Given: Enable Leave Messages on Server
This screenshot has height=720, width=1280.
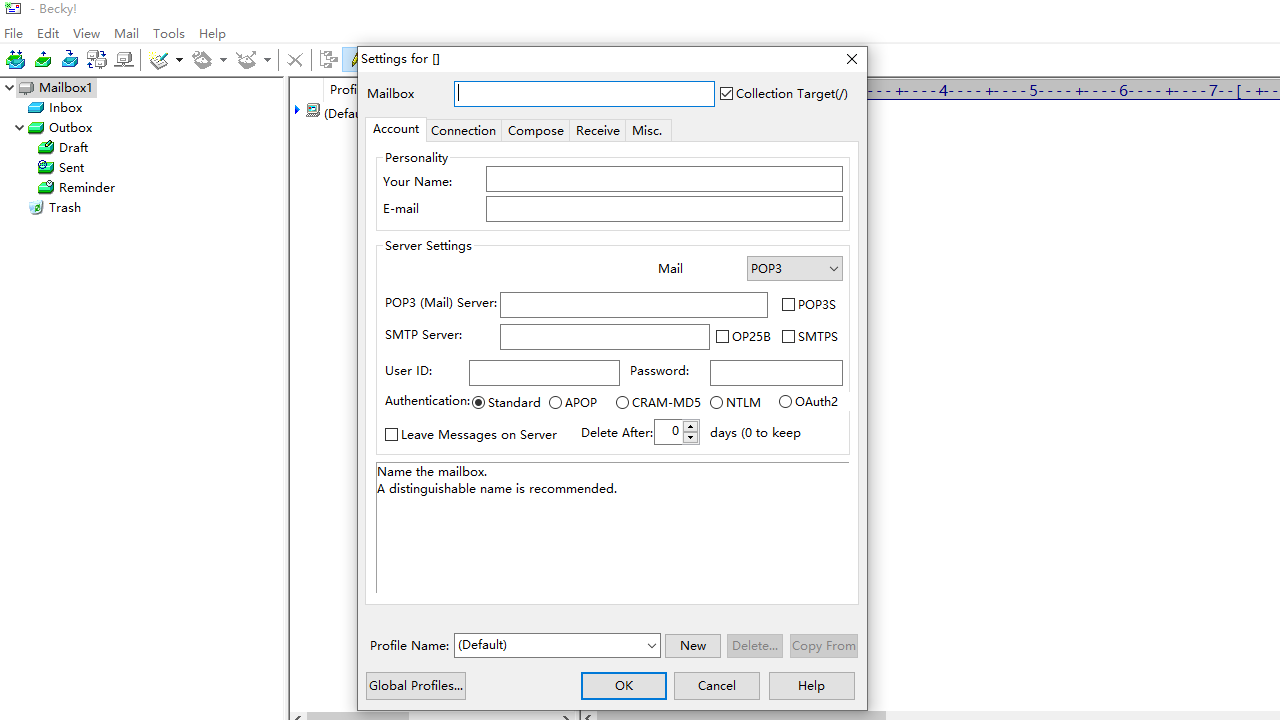Looking at the screenshot, I should point(392,434).
